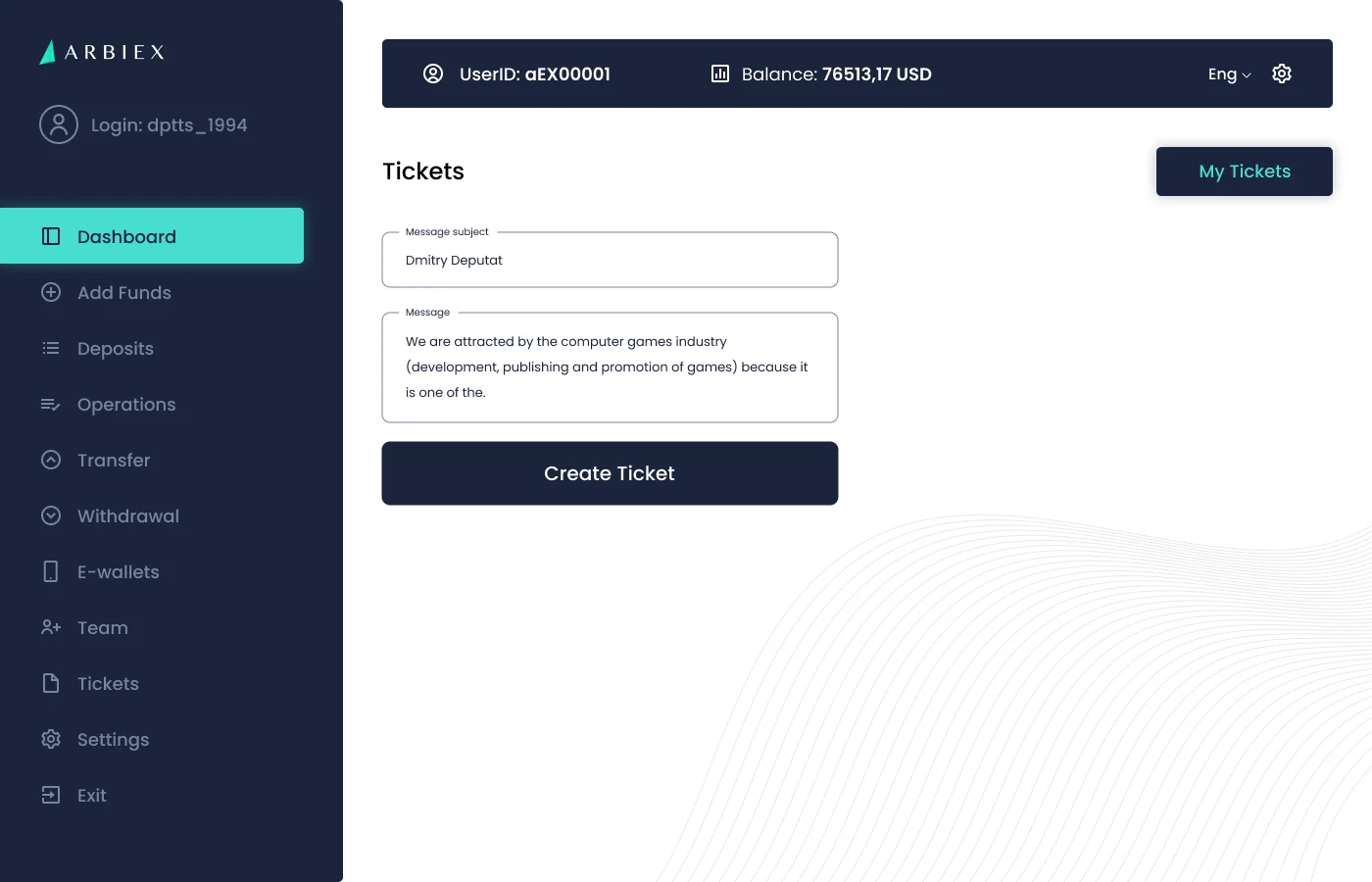Open My Tickets button

pyautogui.click(x=1245, y=171)
